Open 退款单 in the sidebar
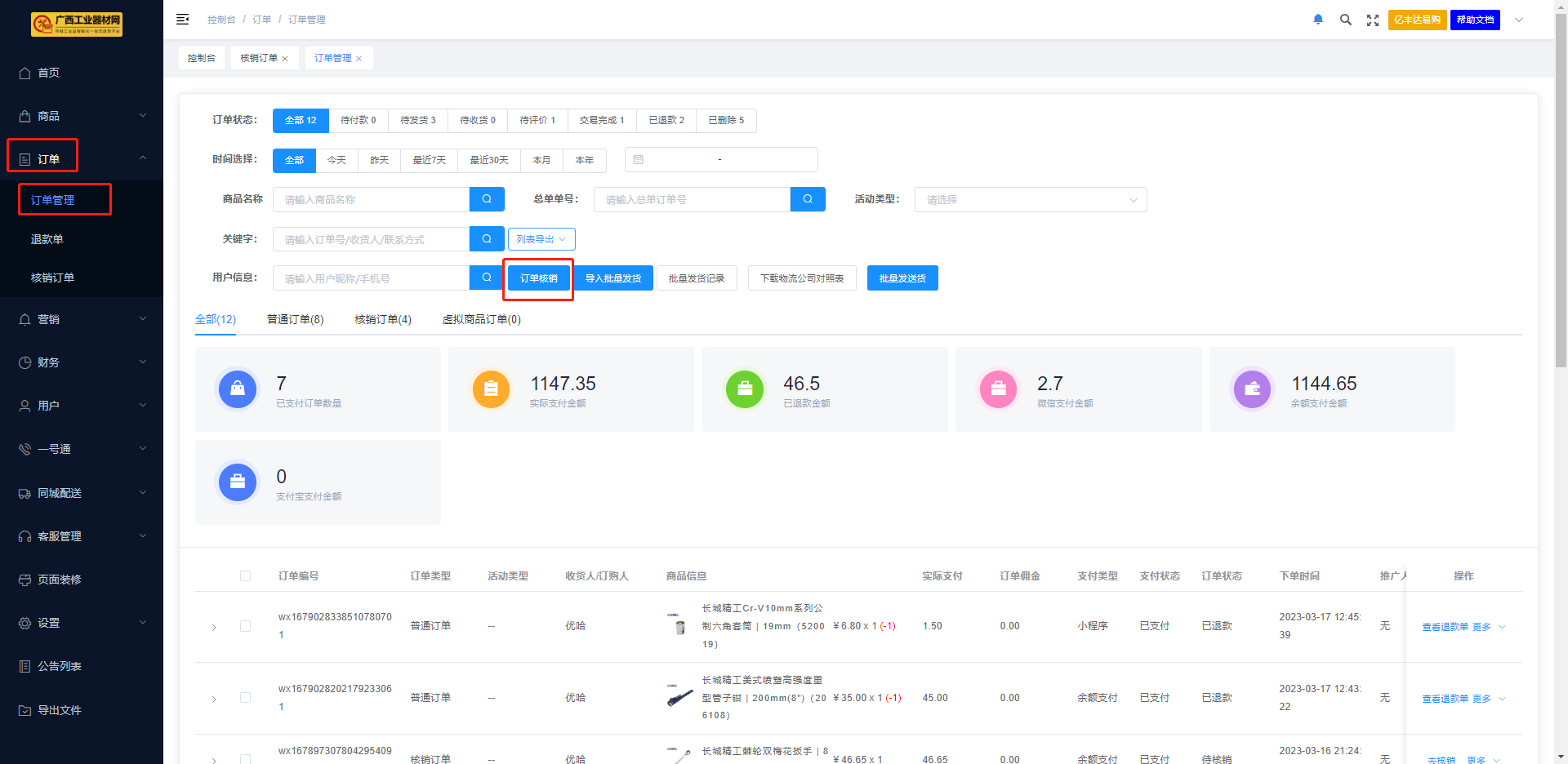 tap(47, 239)
